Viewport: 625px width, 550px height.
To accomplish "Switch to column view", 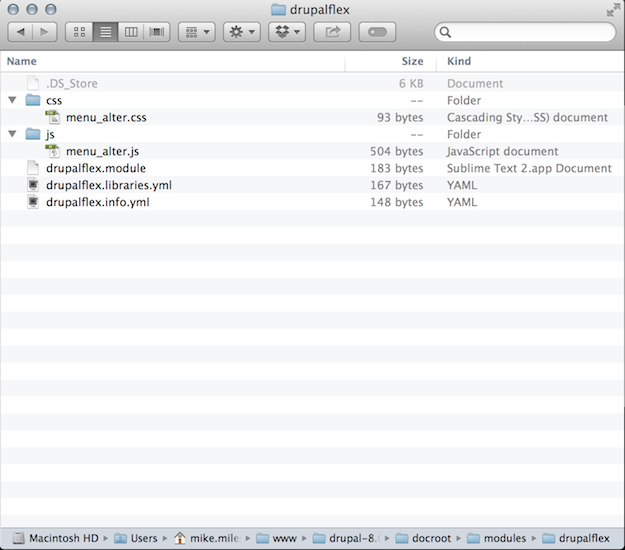I will click(x=131, y=32).
